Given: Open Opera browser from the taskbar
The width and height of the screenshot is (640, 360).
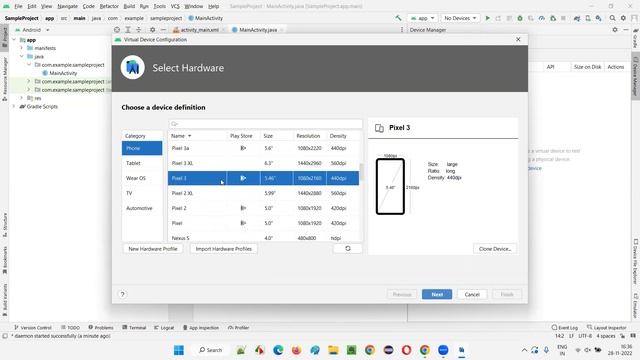Looking at the screenshot, I should [406, 350].
